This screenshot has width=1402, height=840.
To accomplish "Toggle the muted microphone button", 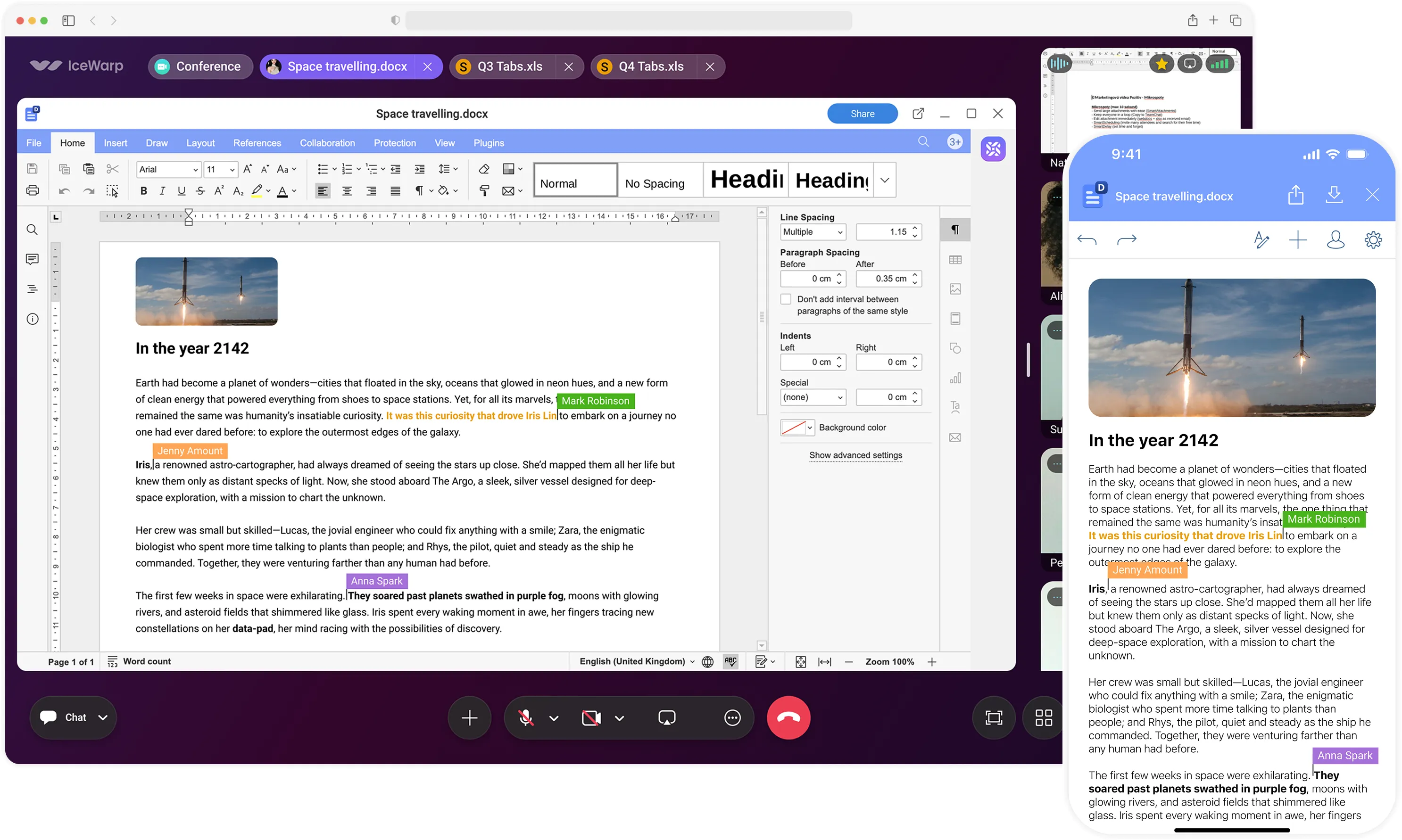I will tap(526, 718).
